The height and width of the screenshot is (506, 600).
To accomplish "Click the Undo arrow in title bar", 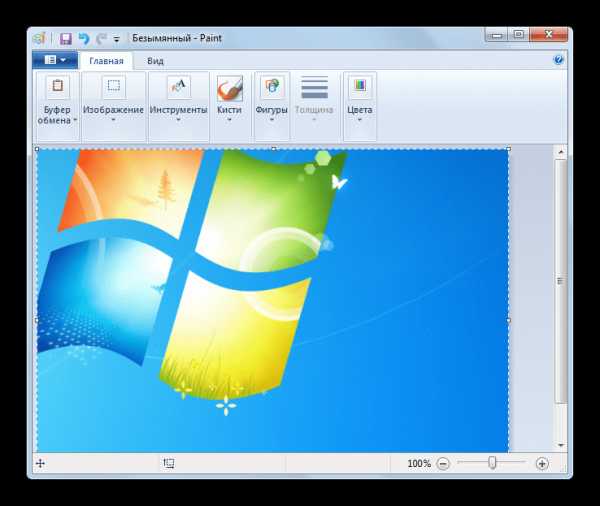I will tap(83, 38).
